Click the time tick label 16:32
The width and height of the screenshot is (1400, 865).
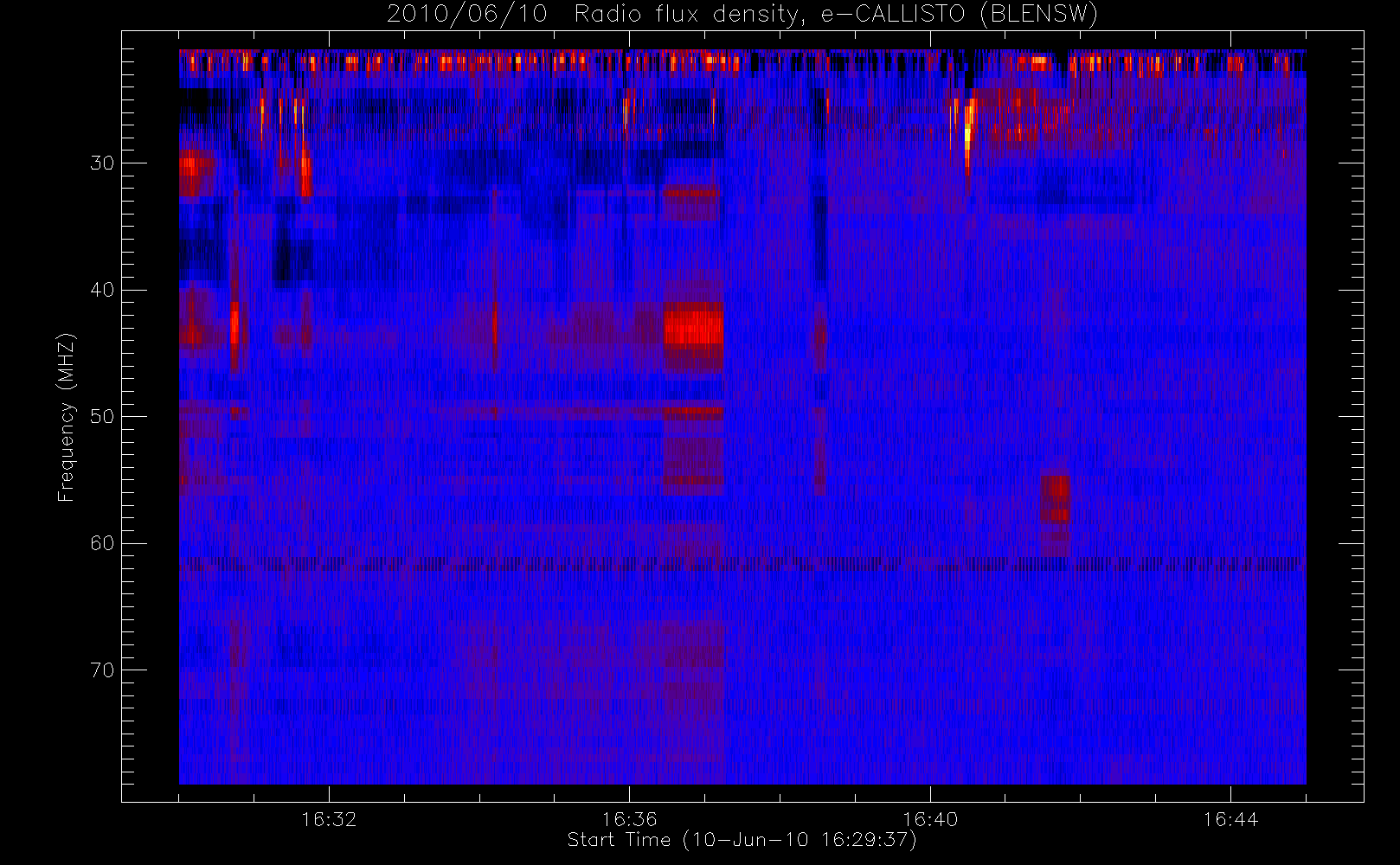pyautogui.click(x=329, y=818)
